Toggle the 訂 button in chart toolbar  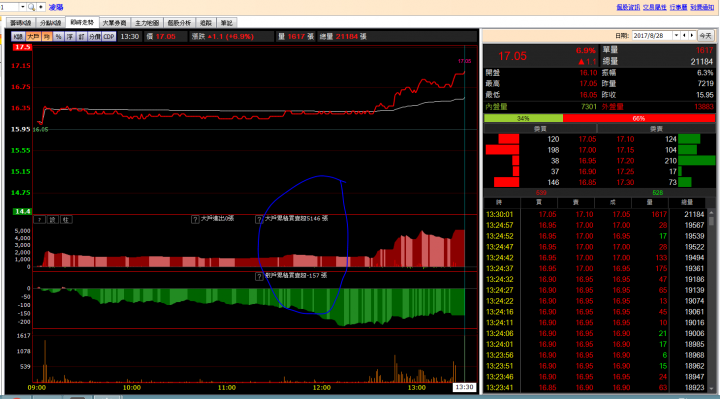(x=81, y=37)
